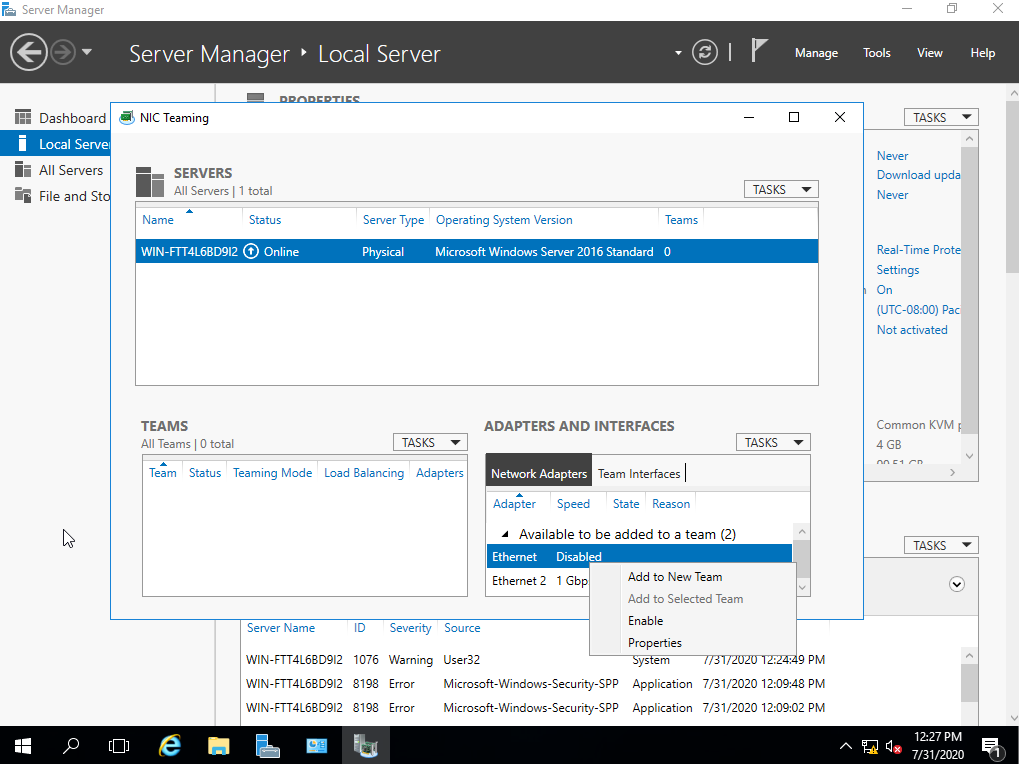The width and height of the screenshot is (1019, 764).
Task: Click the NIC Teaming taskbar icon
Action: [365, 746]
